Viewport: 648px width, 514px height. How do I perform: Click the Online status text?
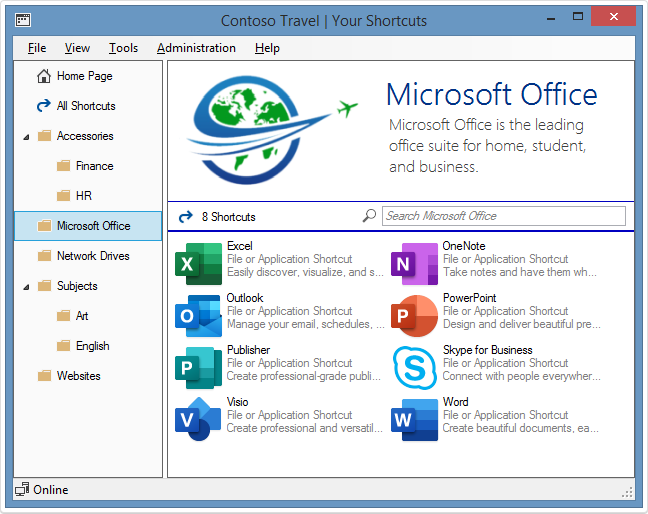point(50,490)
